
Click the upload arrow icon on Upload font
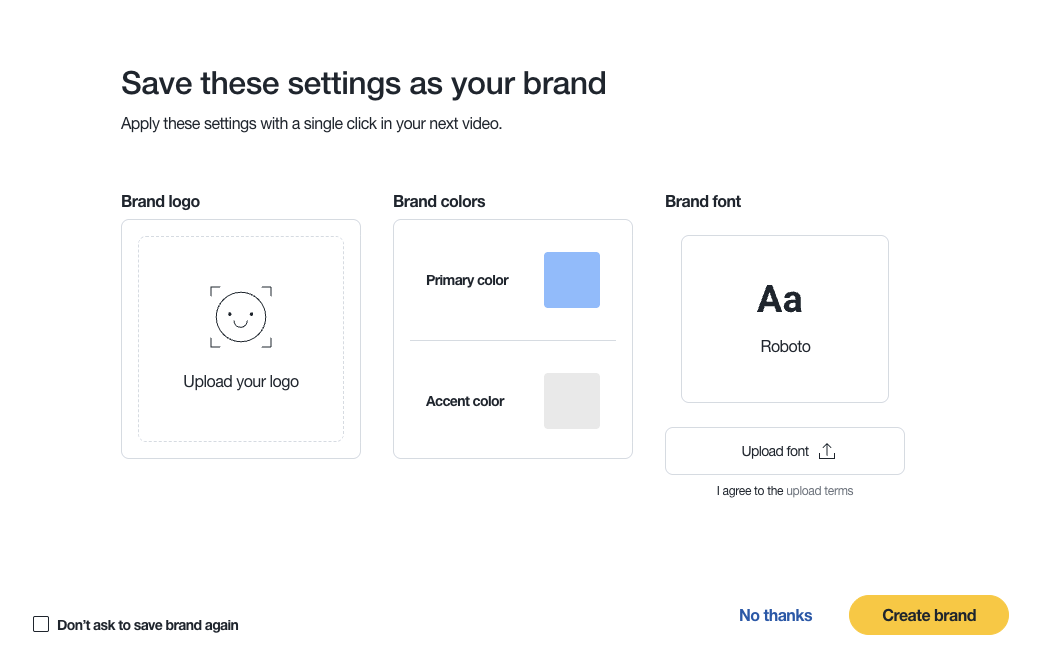click(x=826, y=450)
